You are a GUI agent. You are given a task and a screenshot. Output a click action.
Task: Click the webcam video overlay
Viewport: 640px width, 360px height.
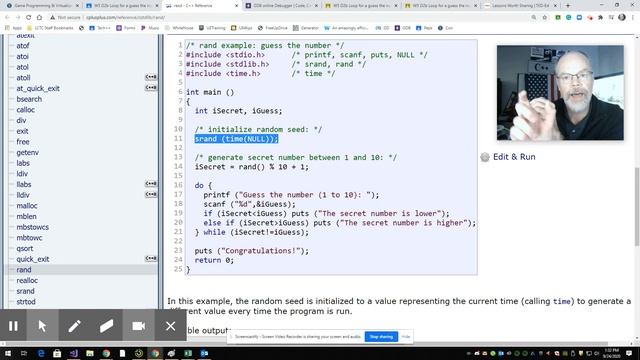[x=560, y=93]
